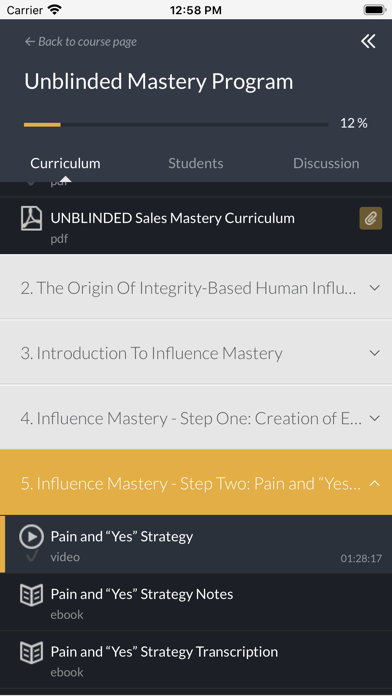
Task: Play the Pain and "Yes" Strategy video
Action: pyautogui.click(x=32, y=536)
